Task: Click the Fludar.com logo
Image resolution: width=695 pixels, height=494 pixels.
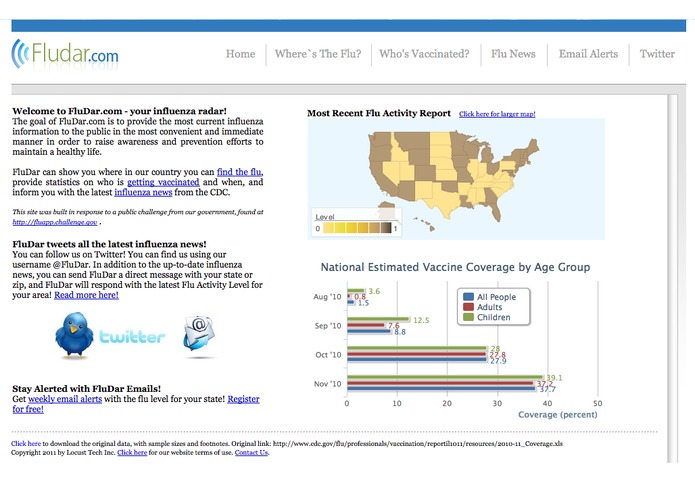Action: (65, 54)
